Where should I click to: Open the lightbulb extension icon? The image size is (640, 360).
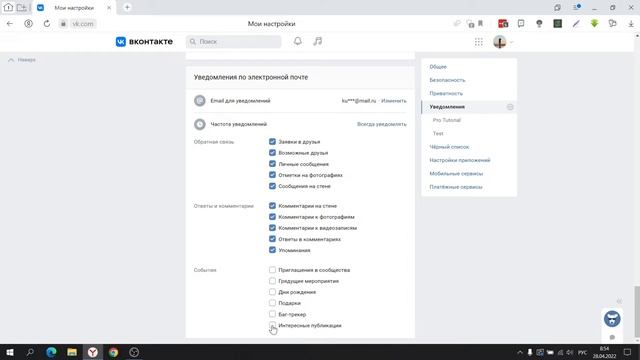pyautogui.click(x=539, y=24)
